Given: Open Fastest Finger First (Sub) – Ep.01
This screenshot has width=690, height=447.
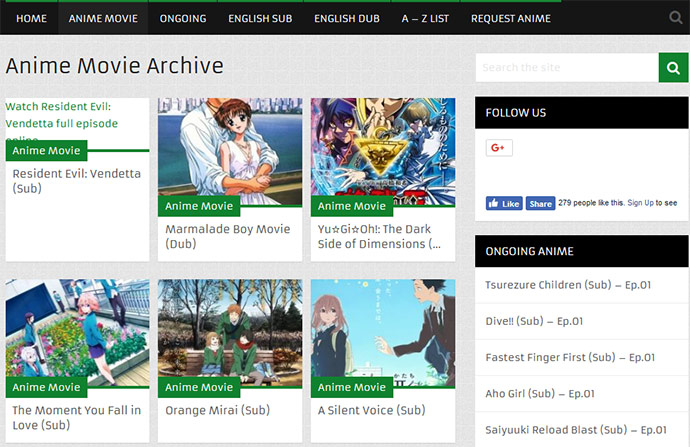Looking at the screenshot, I should (x=570, y=357).
